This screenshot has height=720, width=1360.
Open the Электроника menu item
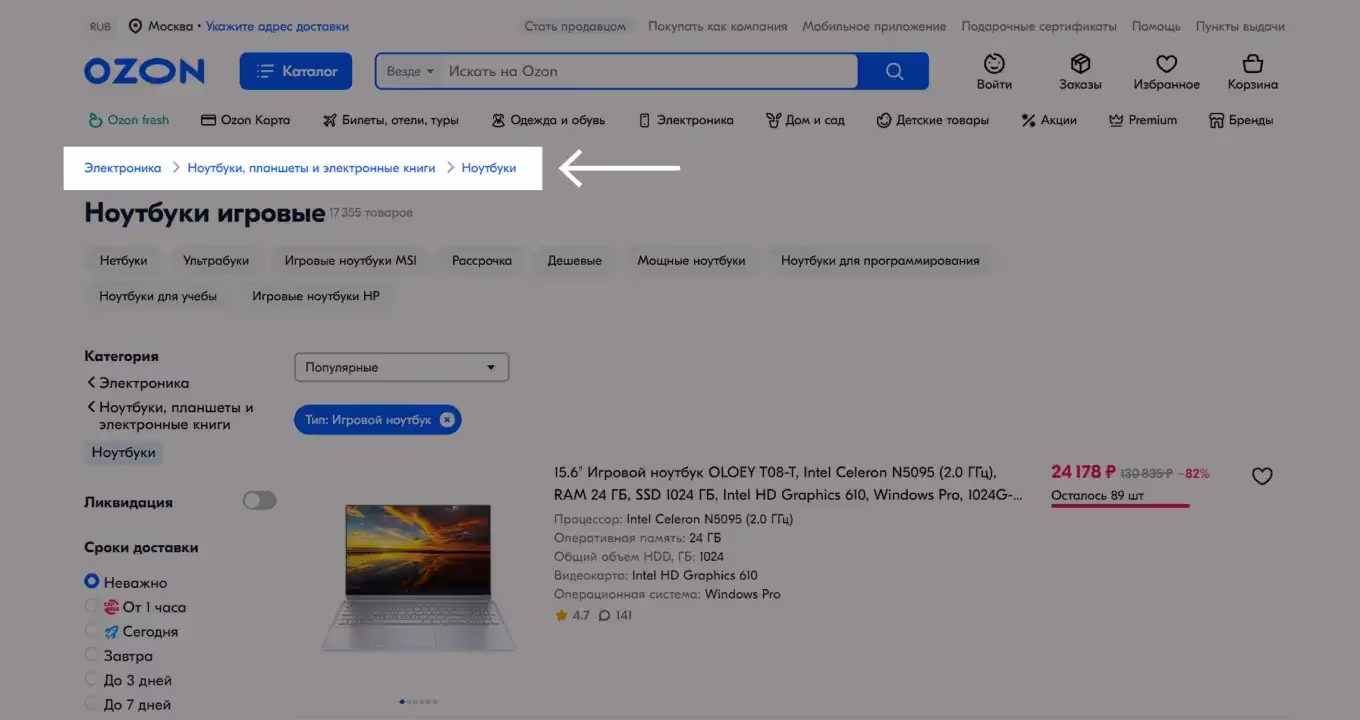click(x=686, y=120)
